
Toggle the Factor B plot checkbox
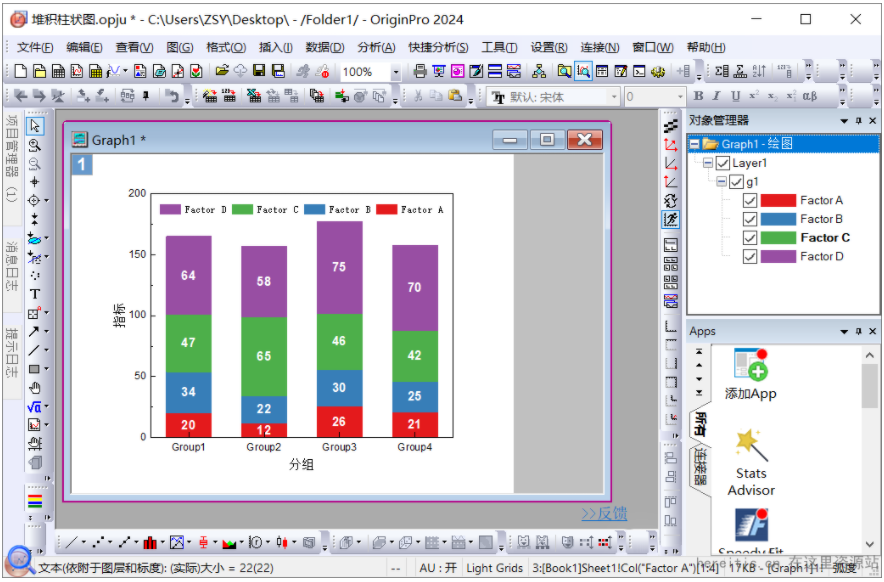point(749,219)
